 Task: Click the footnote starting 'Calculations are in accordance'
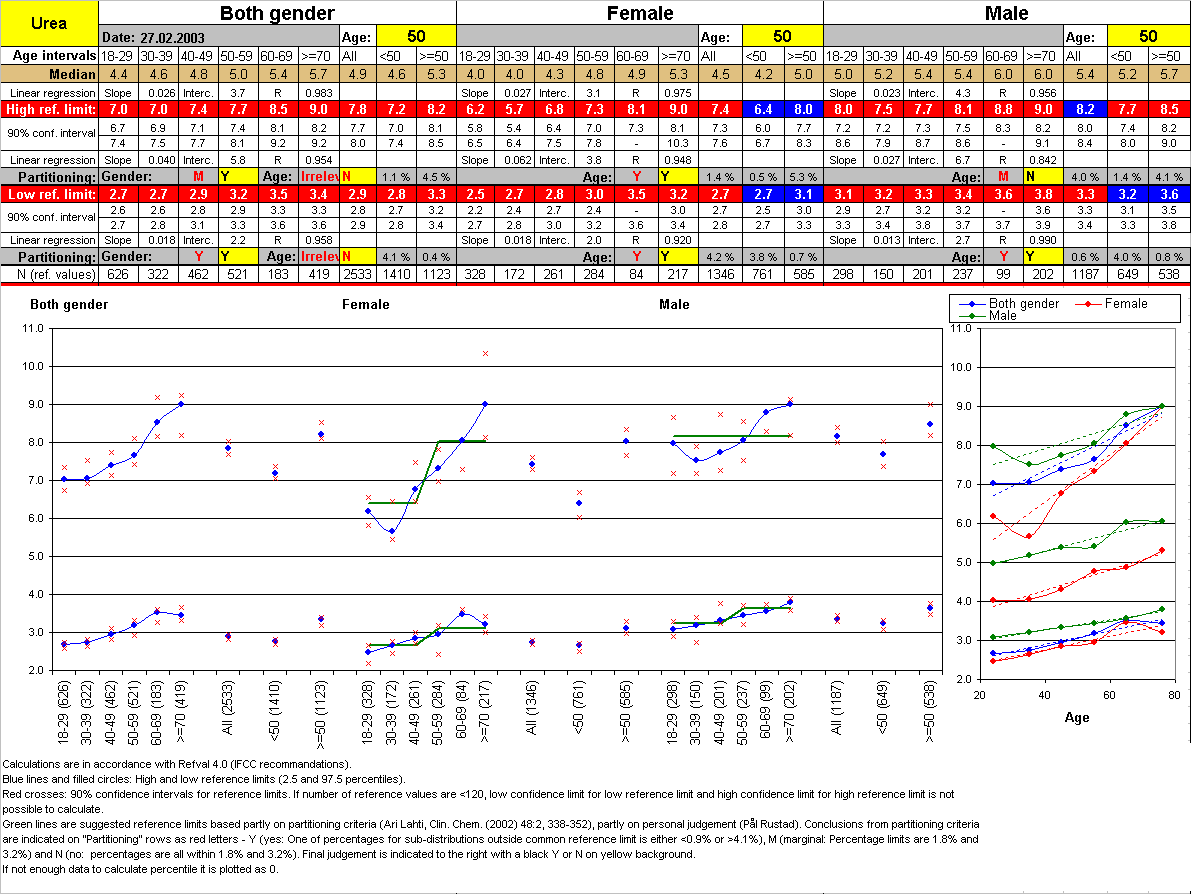tap(177, 764)
